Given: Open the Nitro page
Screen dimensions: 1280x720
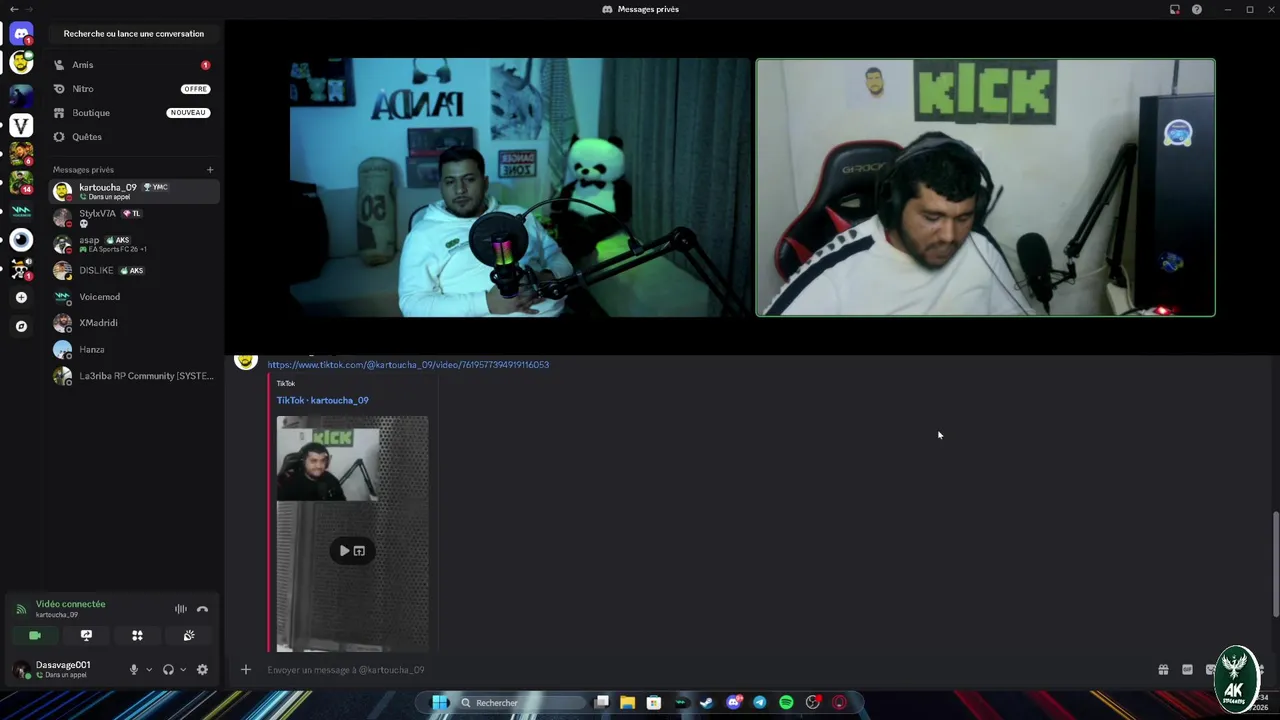Looking at the screenshot, I should point(133,89).
